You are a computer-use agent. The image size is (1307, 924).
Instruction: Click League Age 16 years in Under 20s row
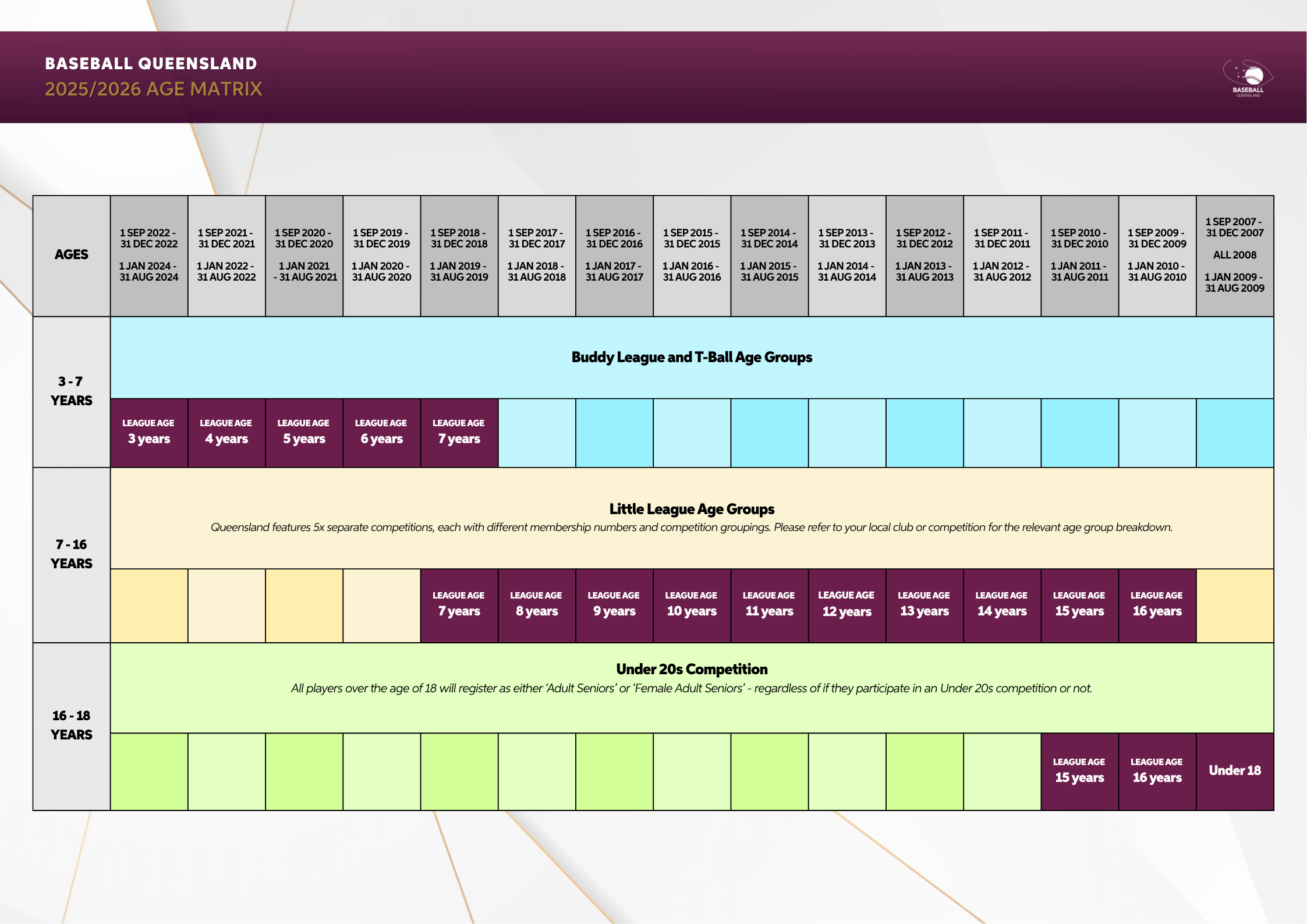1157,771
